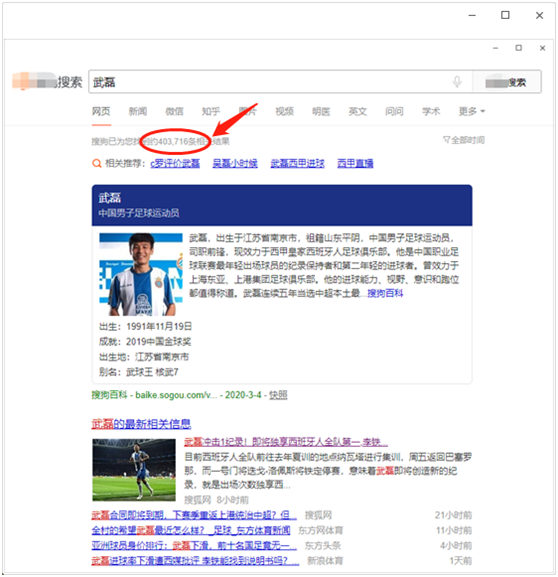
Task: Open news headline 武磊冲击1纪录
Action: tap(286, 442)
